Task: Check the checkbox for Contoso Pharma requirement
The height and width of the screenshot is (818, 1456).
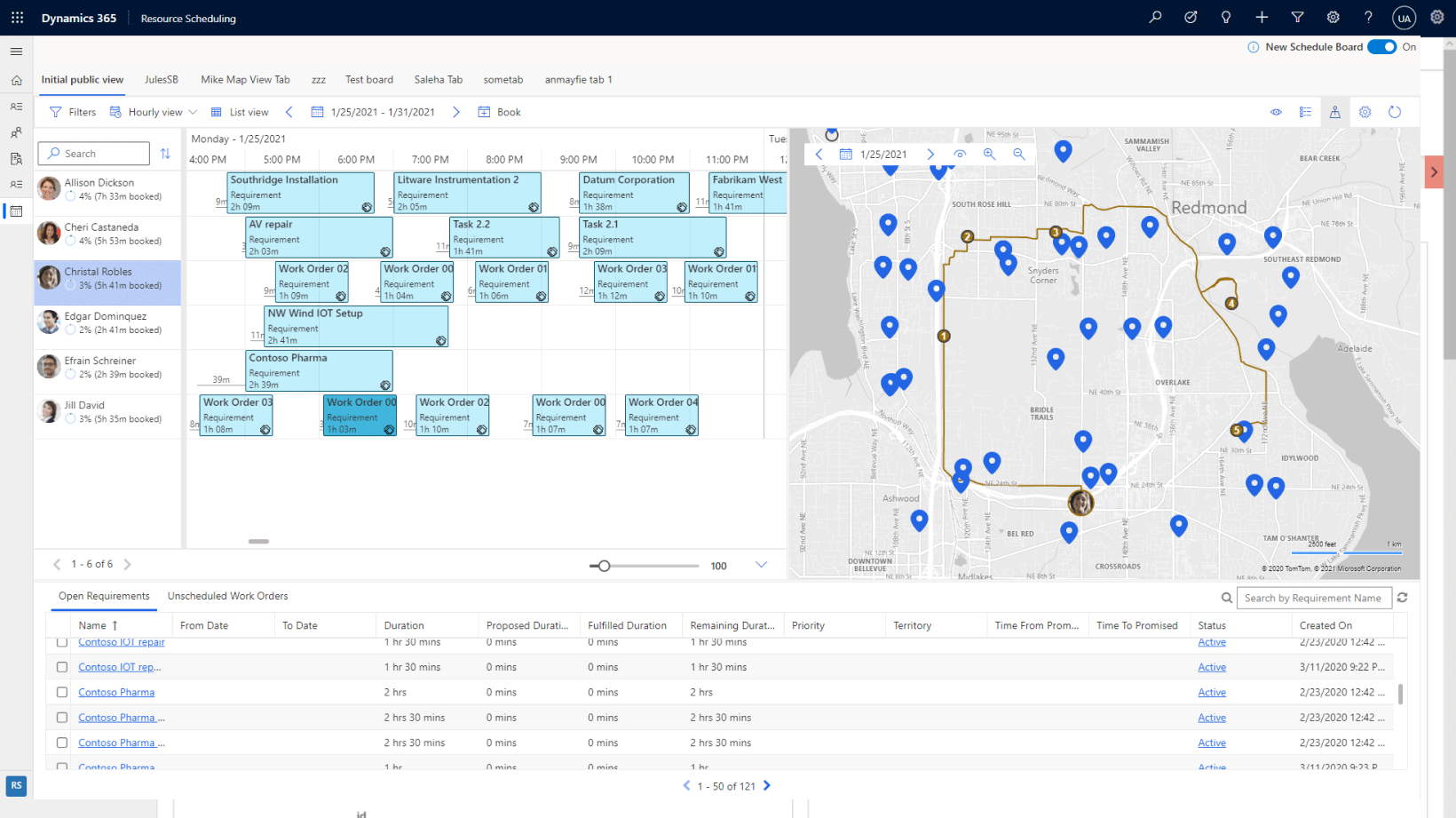Action: pos(61,692)
